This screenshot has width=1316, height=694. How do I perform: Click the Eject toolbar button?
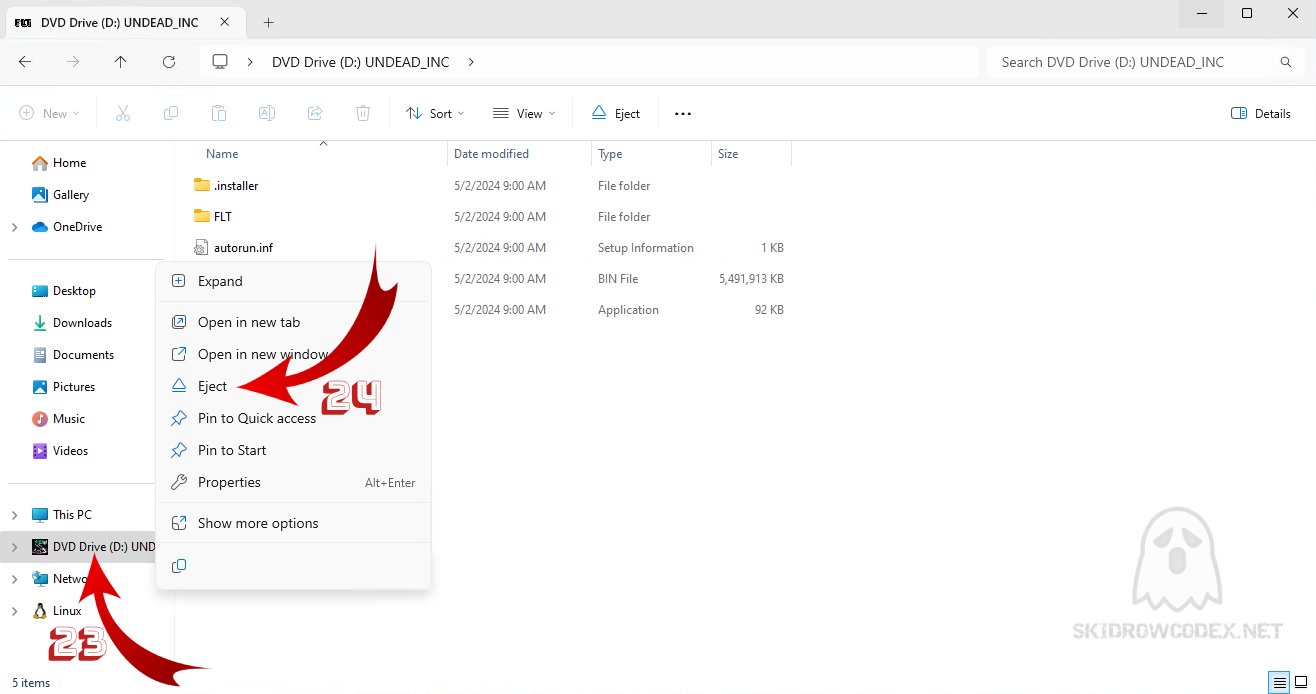coord(615,114)
